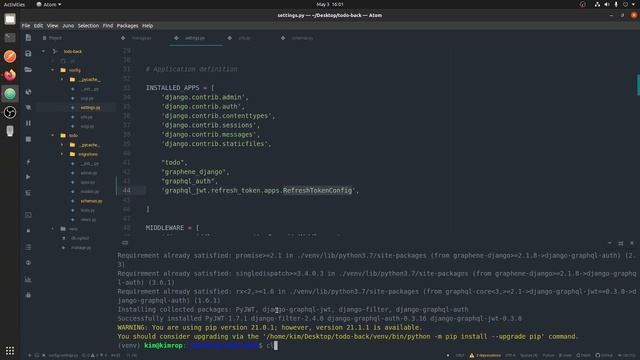Image resolution: width=640 pixels, height=360 pixels.
Task: Open Files from the Ubuntu dock
Action: coord(10,19)
